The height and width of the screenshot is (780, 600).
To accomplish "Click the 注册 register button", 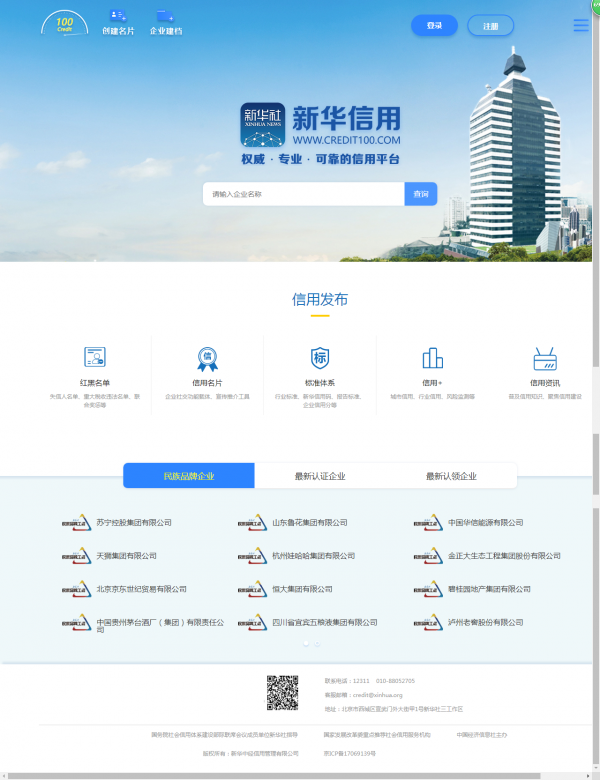I will (x=491, y=26).
